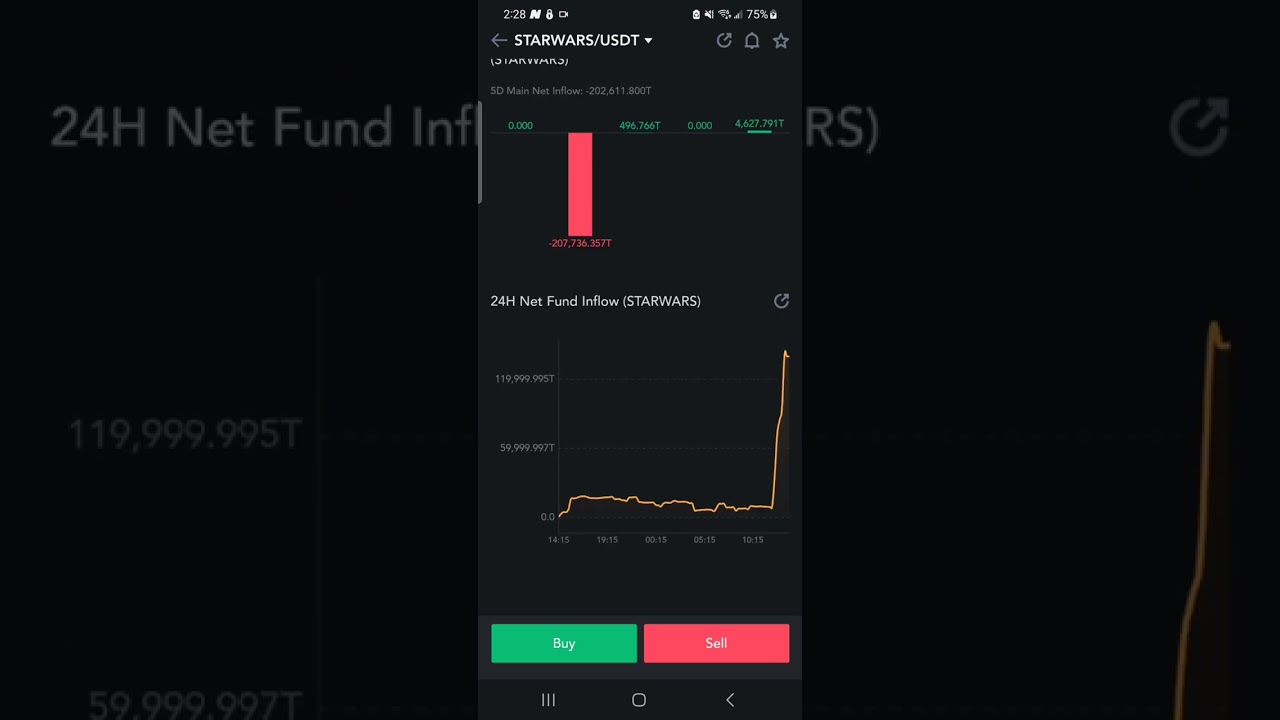Click the 59,999.997T axis label
The image size is (1280, 720).
tap(527, 447)
